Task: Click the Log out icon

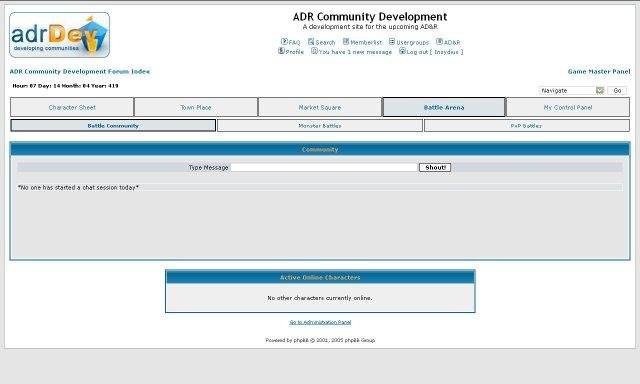Action: point(402,51)
